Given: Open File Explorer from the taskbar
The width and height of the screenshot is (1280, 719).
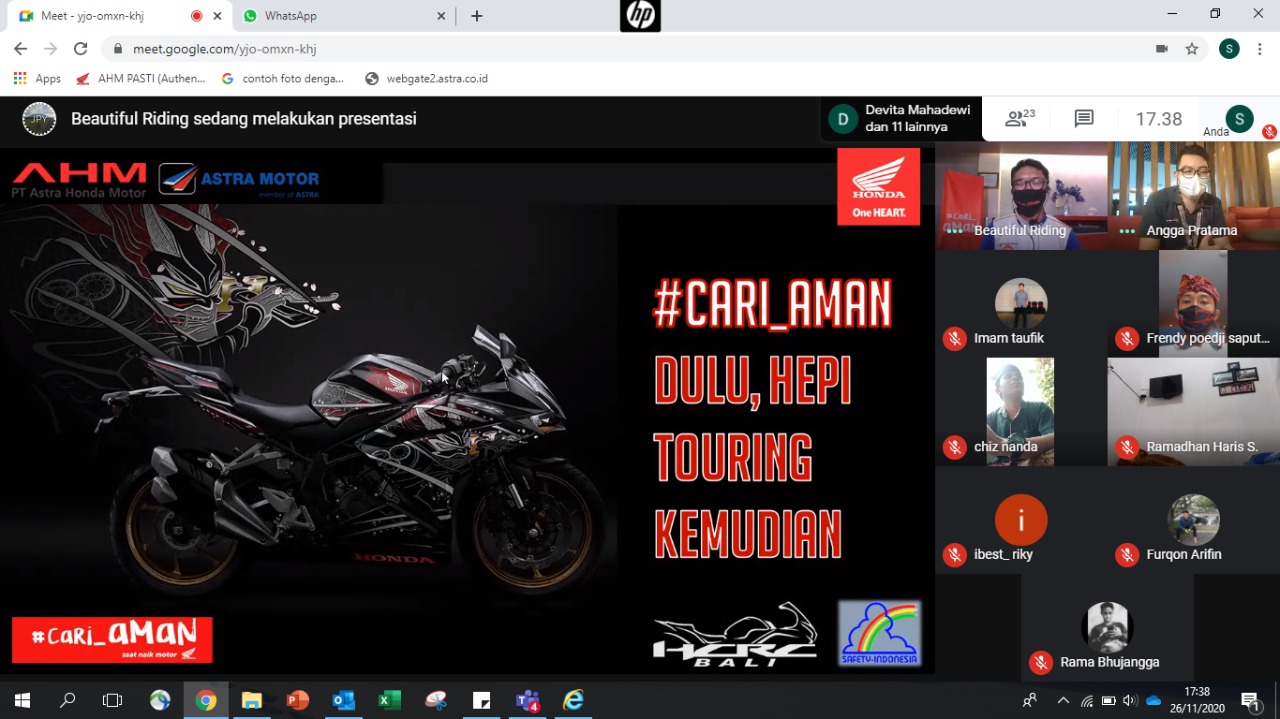Looking at the screenshot, I should pyautogui.click(x=252, y=700).
